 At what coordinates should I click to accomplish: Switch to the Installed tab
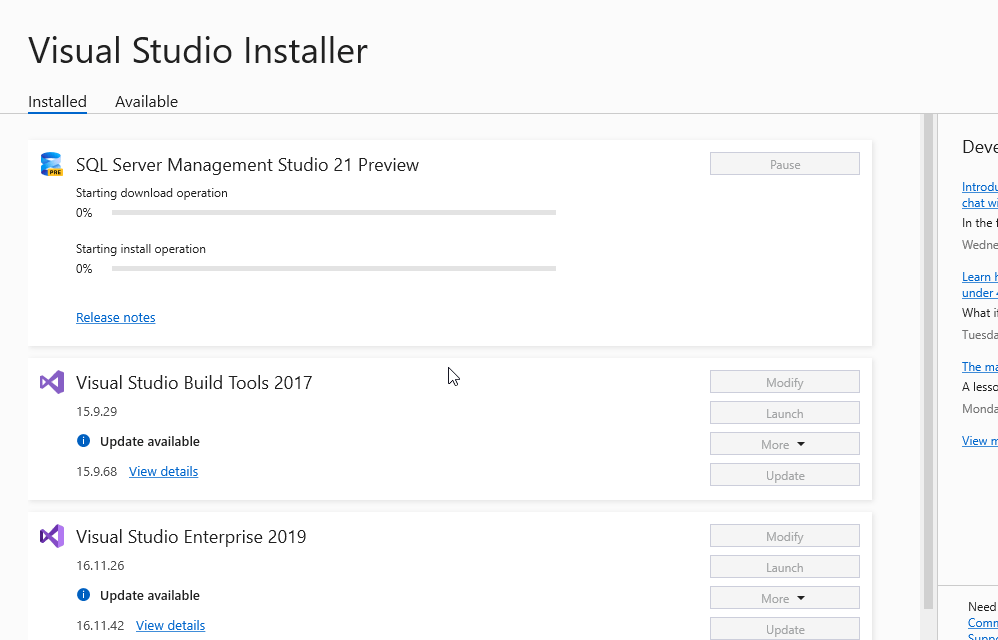point(57,102)
